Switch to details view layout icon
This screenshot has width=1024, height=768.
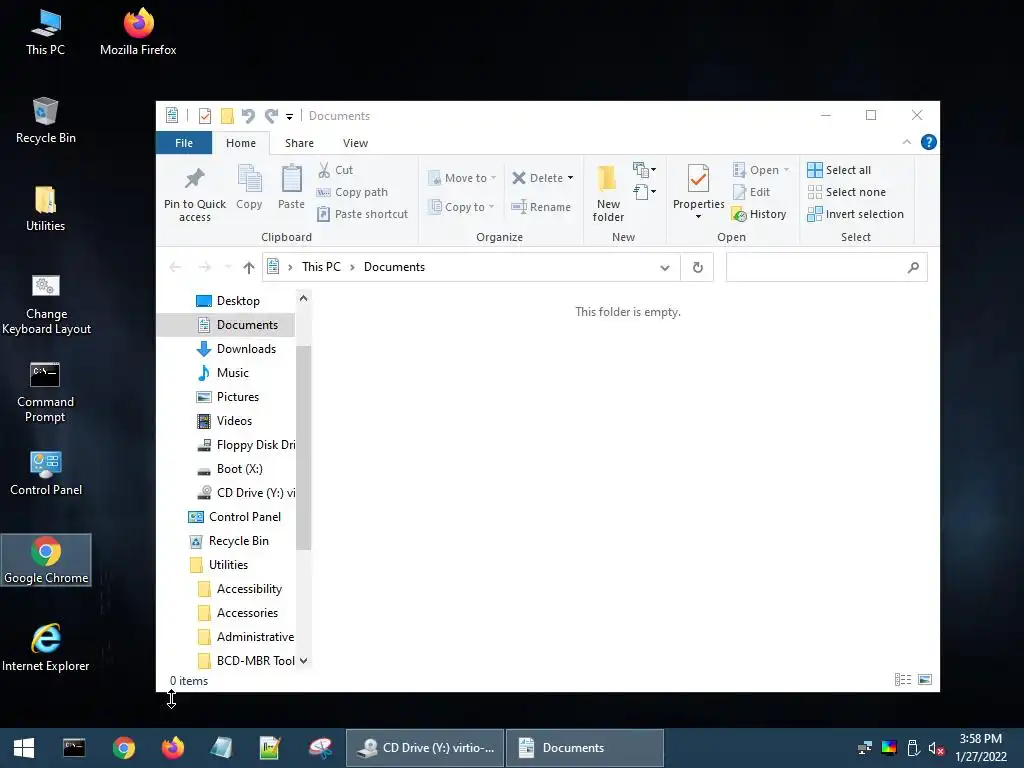click(x=903, y=680)
